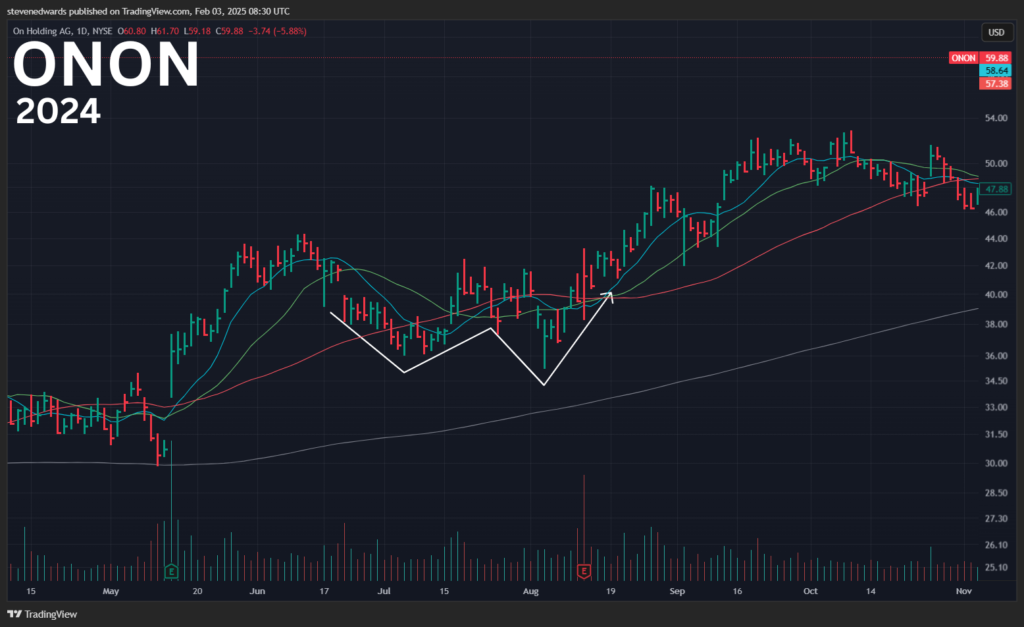The height and width of the screenshot is (627, 1024).
Task: Click the 28.50 price axis label
Action: point(996,493)
